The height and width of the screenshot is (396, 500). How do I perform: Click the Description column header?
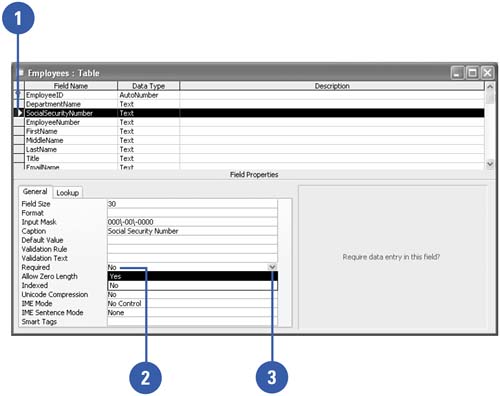tap(332, 86)
